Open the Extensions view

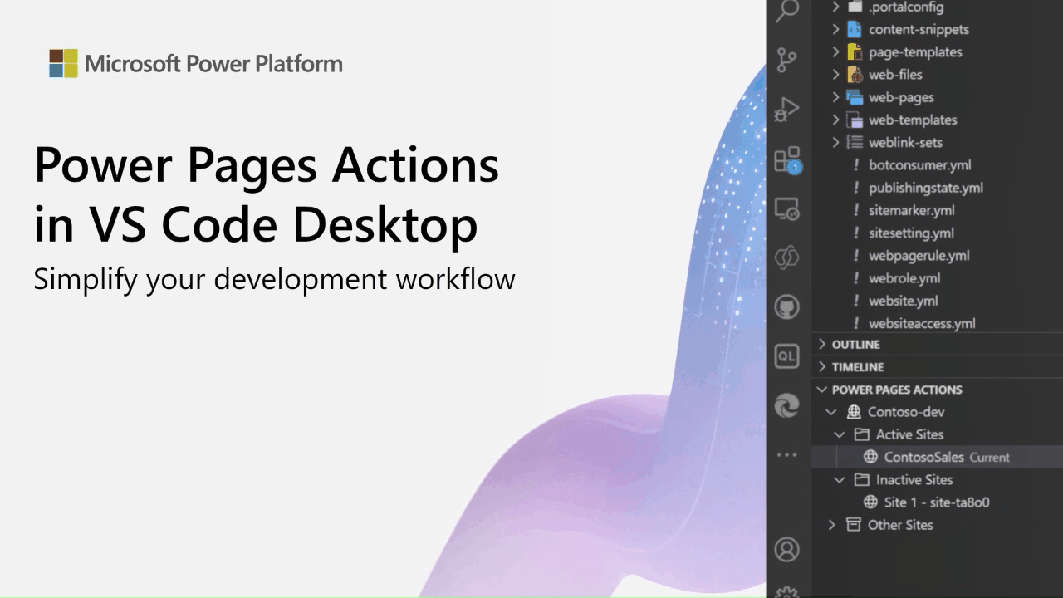(788, 160)
